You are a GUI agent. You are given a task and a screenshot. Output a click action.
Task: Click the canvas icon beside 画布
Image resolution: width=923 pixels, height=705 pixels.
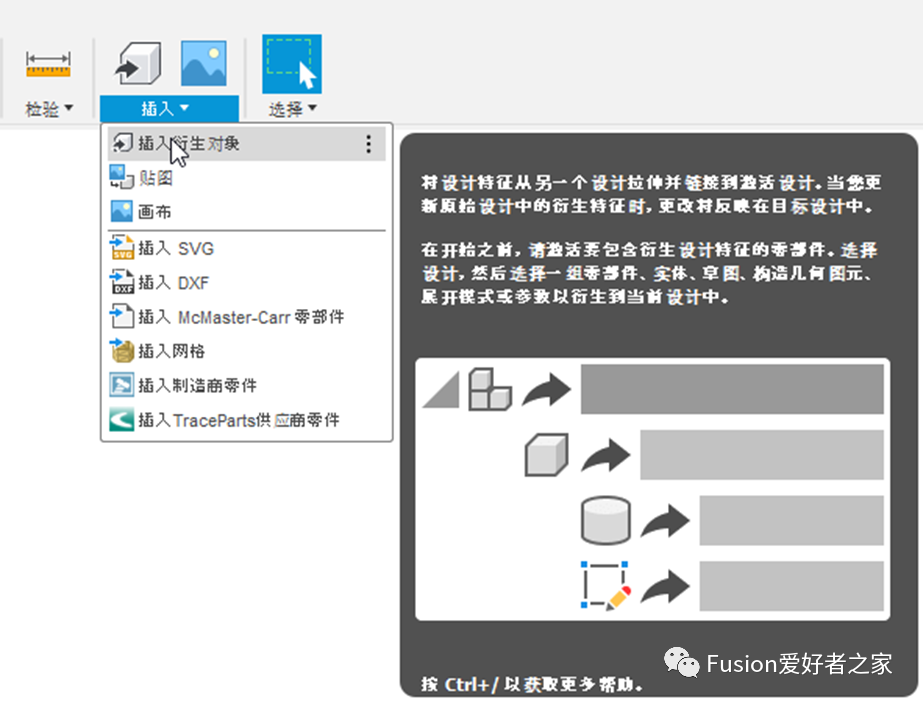tap(121, 211)
